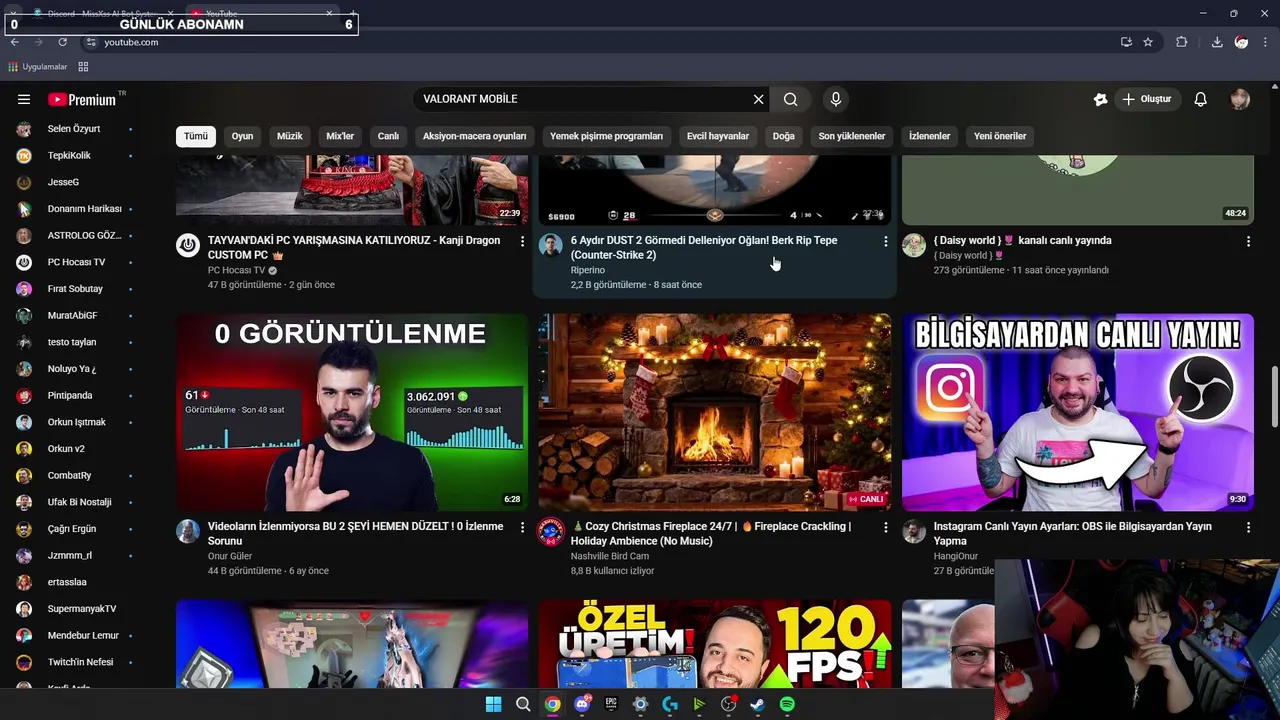Open Discord from the taskbar
Viewport: 1280px width, 720px height.
point(582,704)
